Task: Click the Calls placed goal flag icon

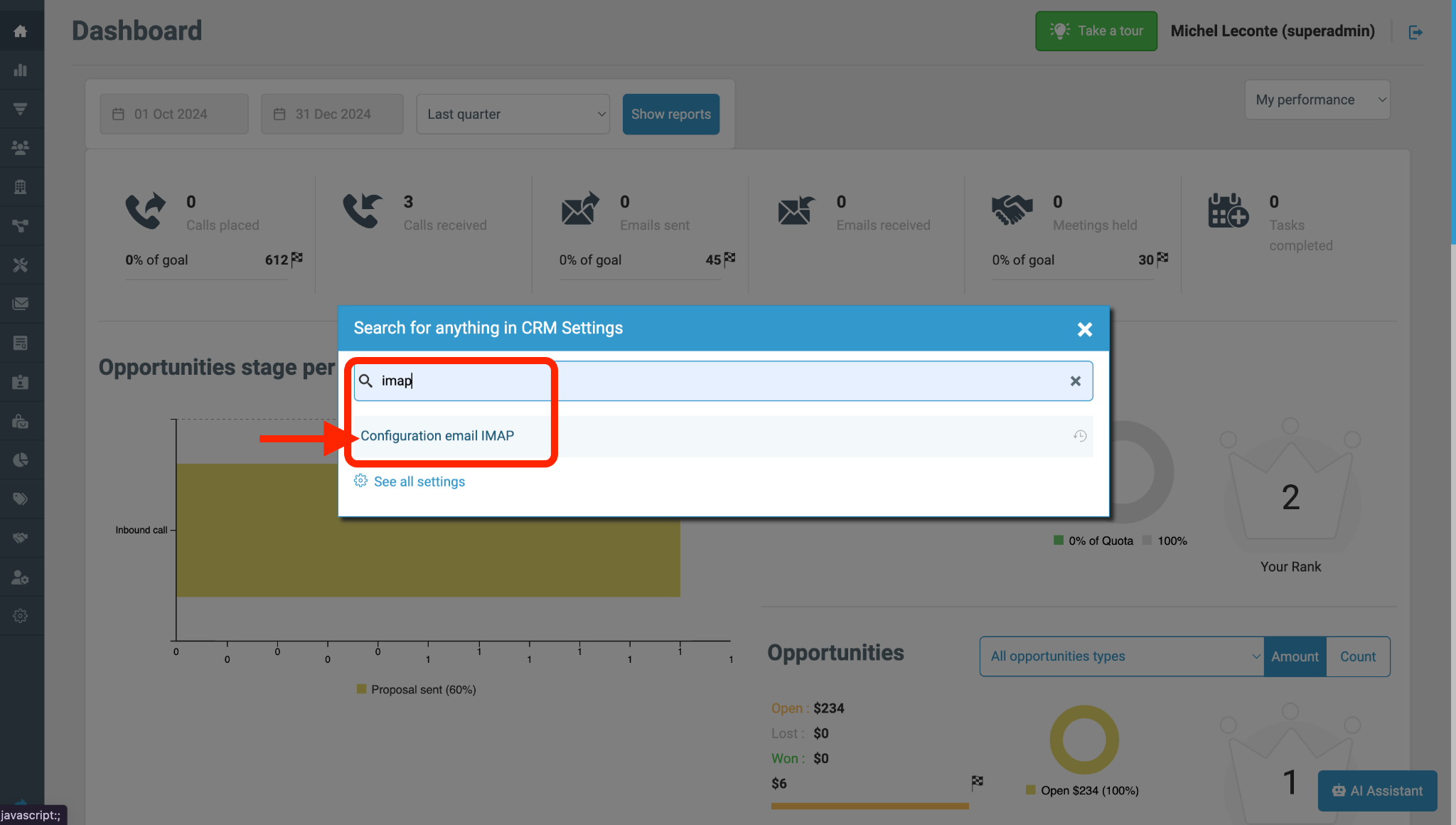Action: pyautogui.click(x=297, y=258)
